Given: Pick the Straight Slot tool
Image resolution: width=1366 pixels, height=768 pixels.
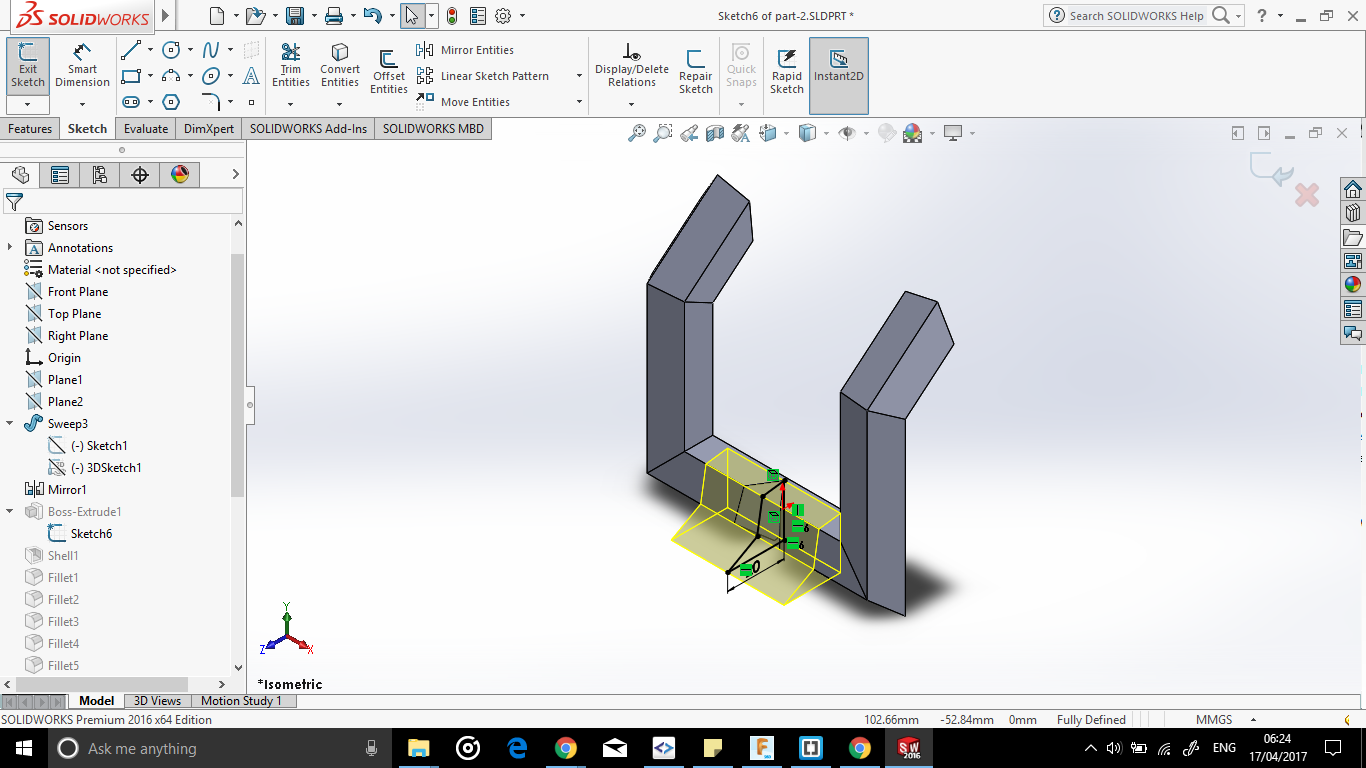Looking at the screenshot, I should pos(130,102).
